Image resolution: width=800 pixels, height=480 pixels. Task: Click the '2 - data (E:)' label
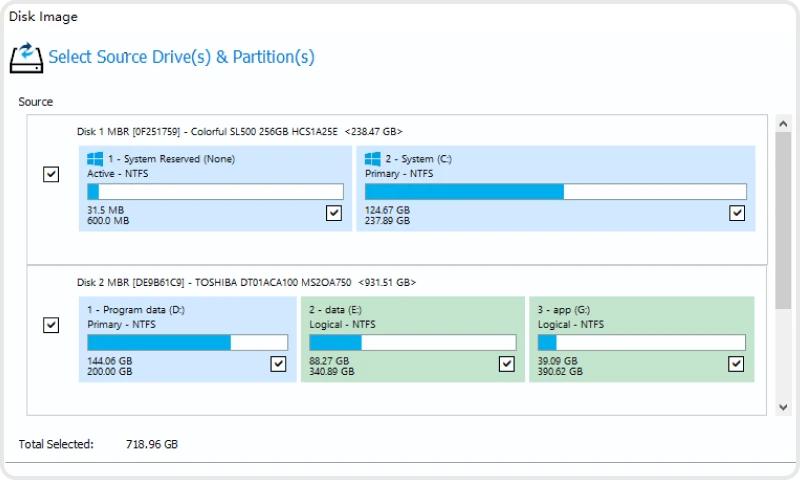(x=335, y=310)
